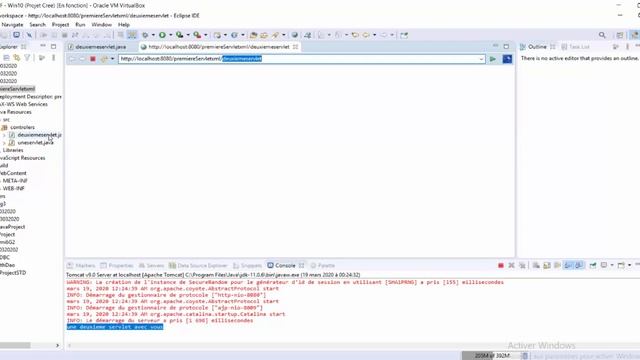Switch to the Snippets tab
Viewport: 640px width, 360px height.
pos(247,265)
